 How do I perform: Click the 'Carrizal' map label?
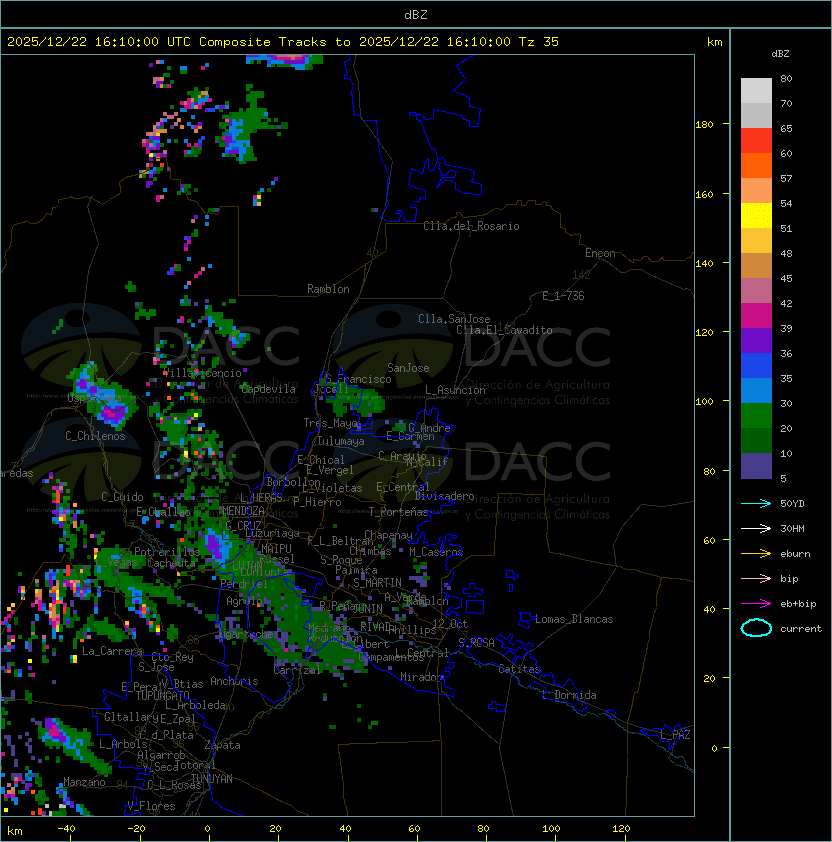tap(296, 670)
